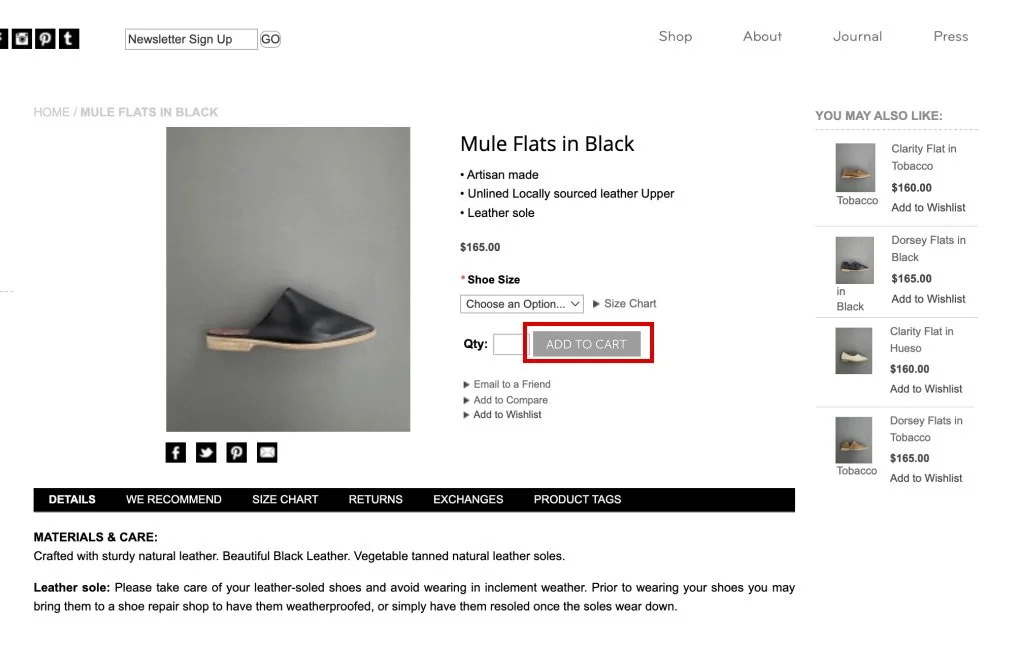1013x649 pixels.
Task: Submit newsletter sign up with GO
Action: pyautogui.click(x=270, y=39)
